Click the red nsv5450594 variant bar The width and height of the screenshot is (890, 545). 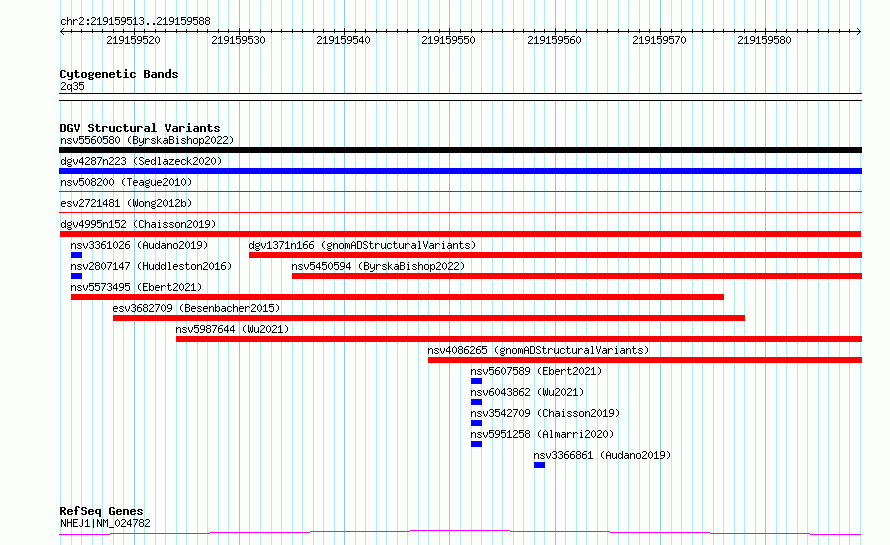coord(577,276)
